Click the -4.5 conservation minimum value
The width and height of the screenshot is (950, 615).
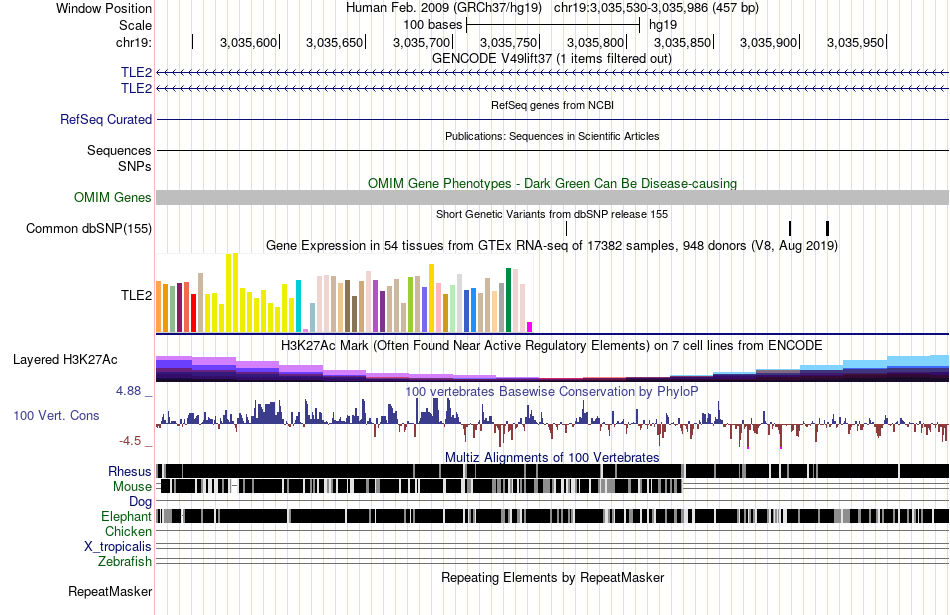pos(130,440)
